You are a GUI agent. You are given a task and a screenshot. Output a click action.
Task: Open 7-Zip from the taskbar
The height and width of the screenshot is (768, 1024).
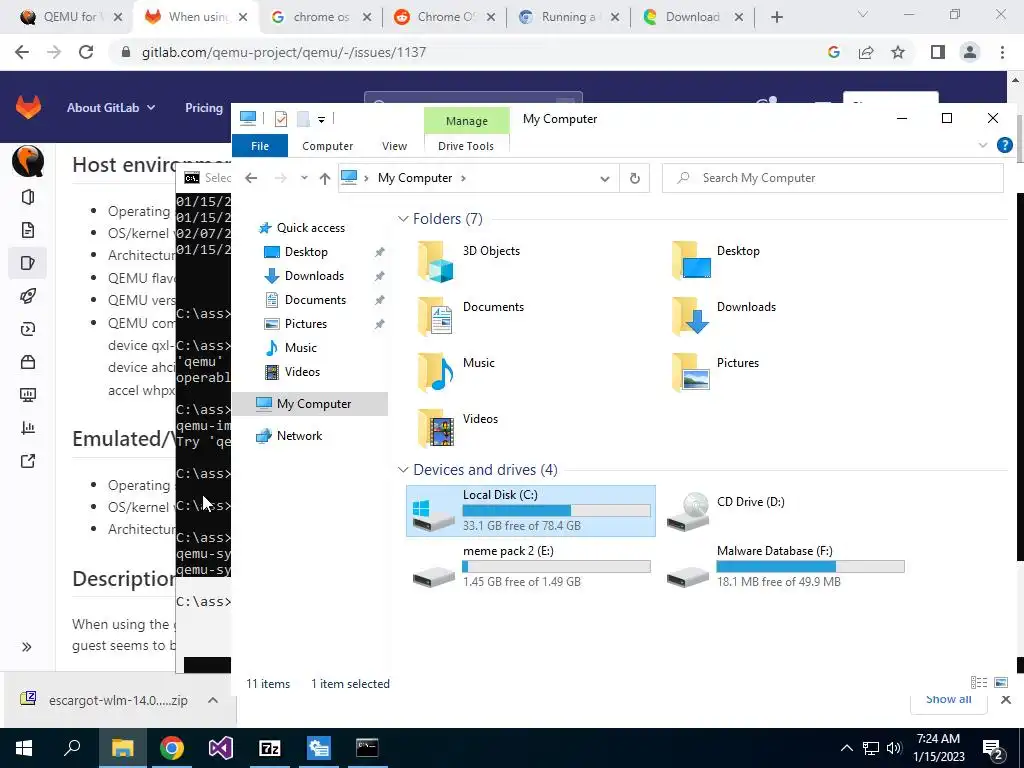coord(270,748)
